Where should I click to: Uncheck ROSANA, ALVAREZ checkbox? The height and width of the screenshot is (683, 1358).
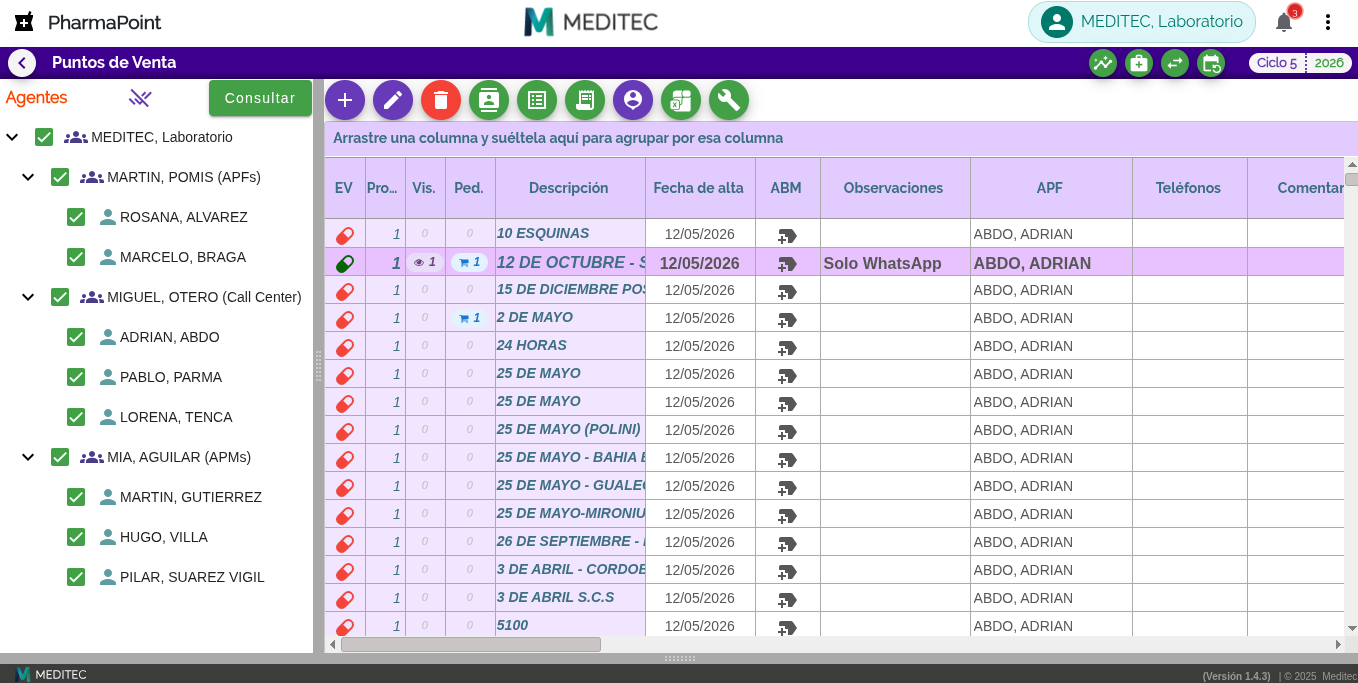click(76, 217)
